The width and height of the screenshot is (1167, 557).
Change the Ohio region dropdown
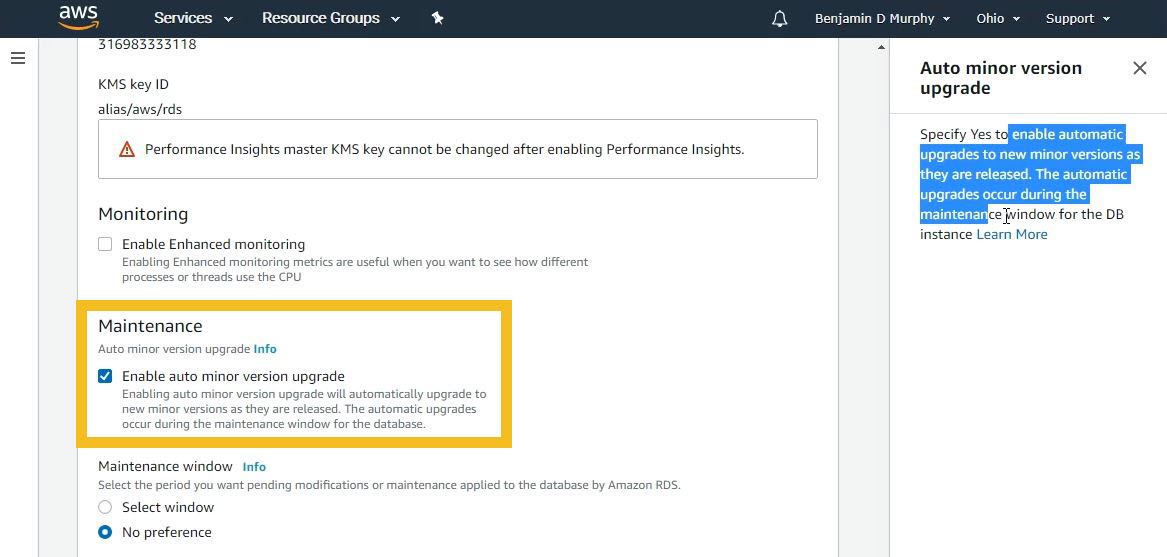coord(997,19)
